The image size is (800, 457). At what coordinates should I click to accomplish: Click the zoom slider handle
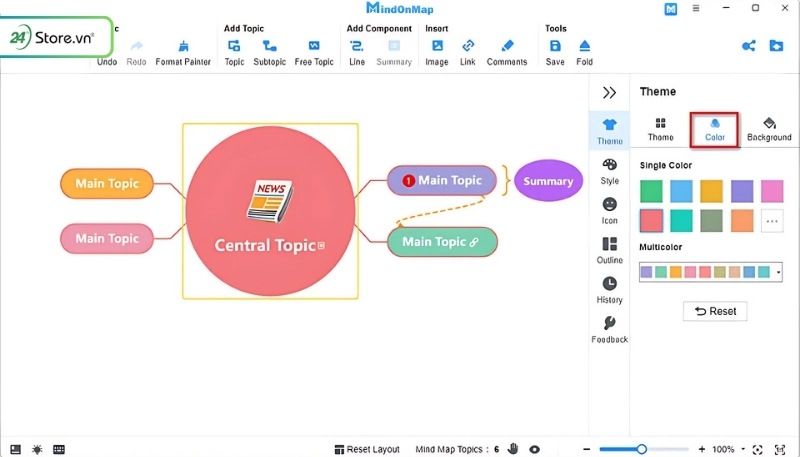click(642, 449)
